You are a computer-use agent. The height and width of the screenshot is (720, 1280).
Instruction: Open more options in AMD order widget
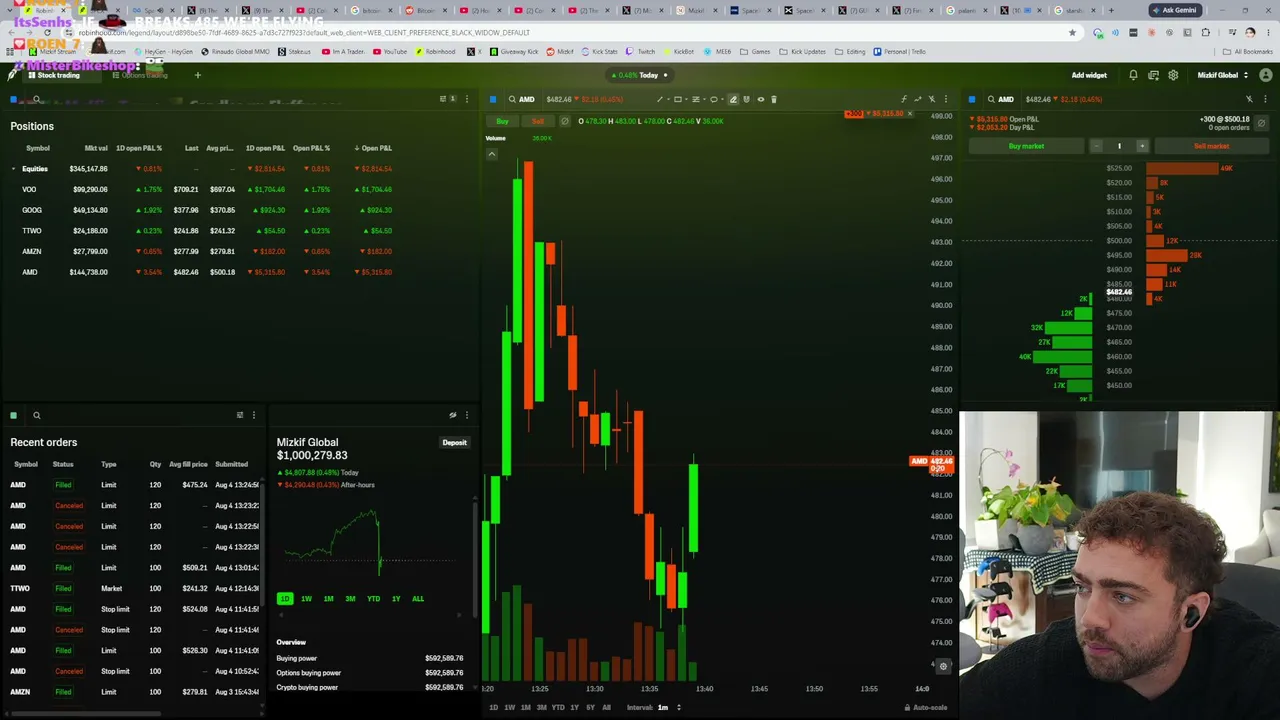[1265, 99]
